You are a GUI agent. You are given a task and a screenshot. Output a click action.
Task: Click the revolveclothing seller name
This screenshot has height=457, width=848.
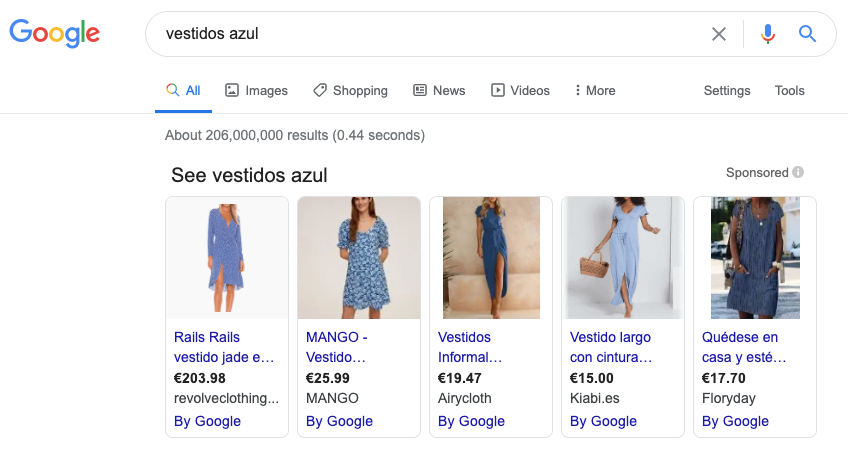[226, 398]
